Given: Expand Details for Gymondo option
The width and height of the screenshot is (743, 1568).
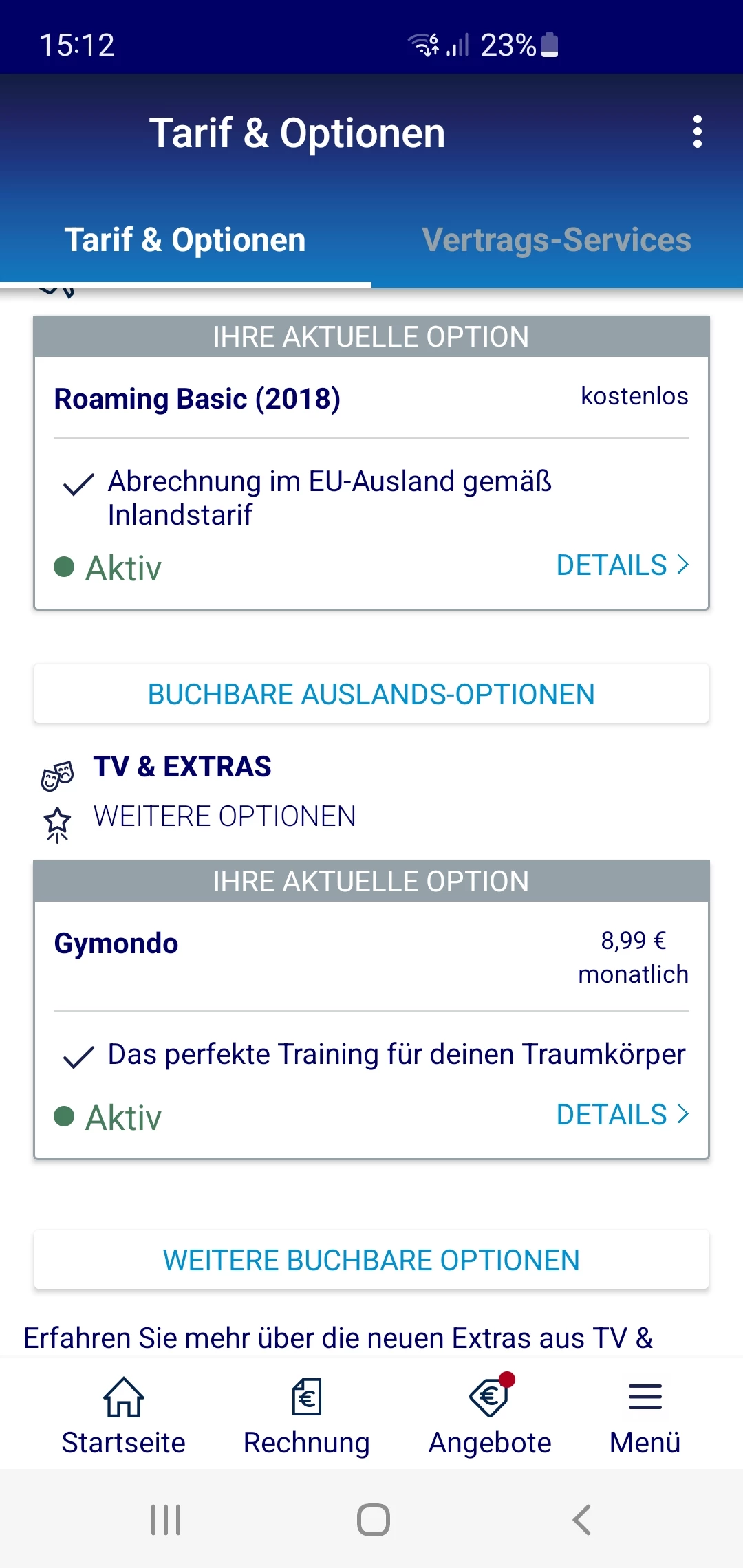Looking at the screenshot, I should (x=622, y=1115).
